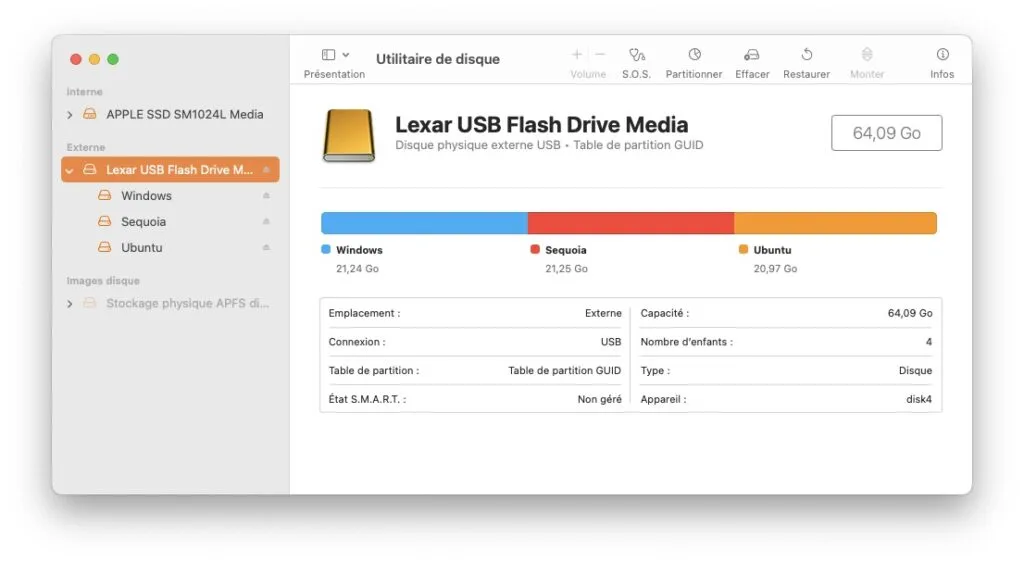Click the État S.M.A.R.T. value Non géré
This screenshot has height=563, width=1024.
[x=599, y=399]
